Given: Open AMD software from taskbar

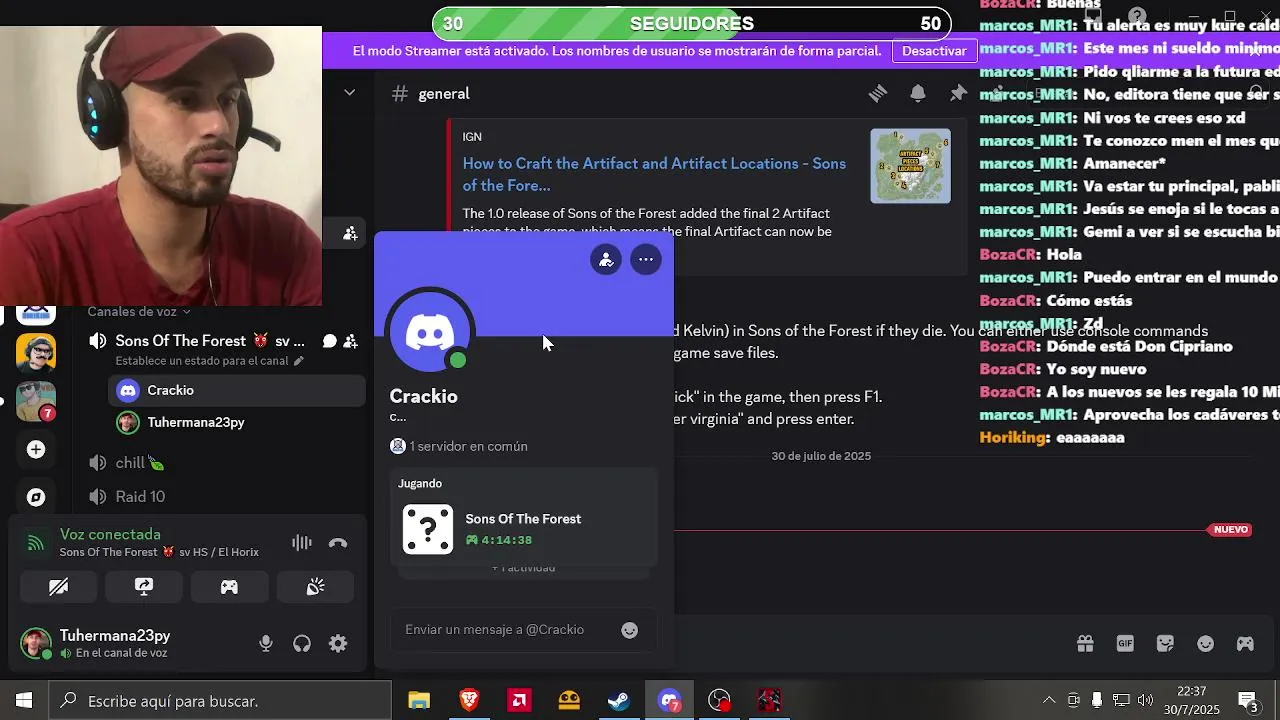Looking at the screenshot, I should coord(519,701).
